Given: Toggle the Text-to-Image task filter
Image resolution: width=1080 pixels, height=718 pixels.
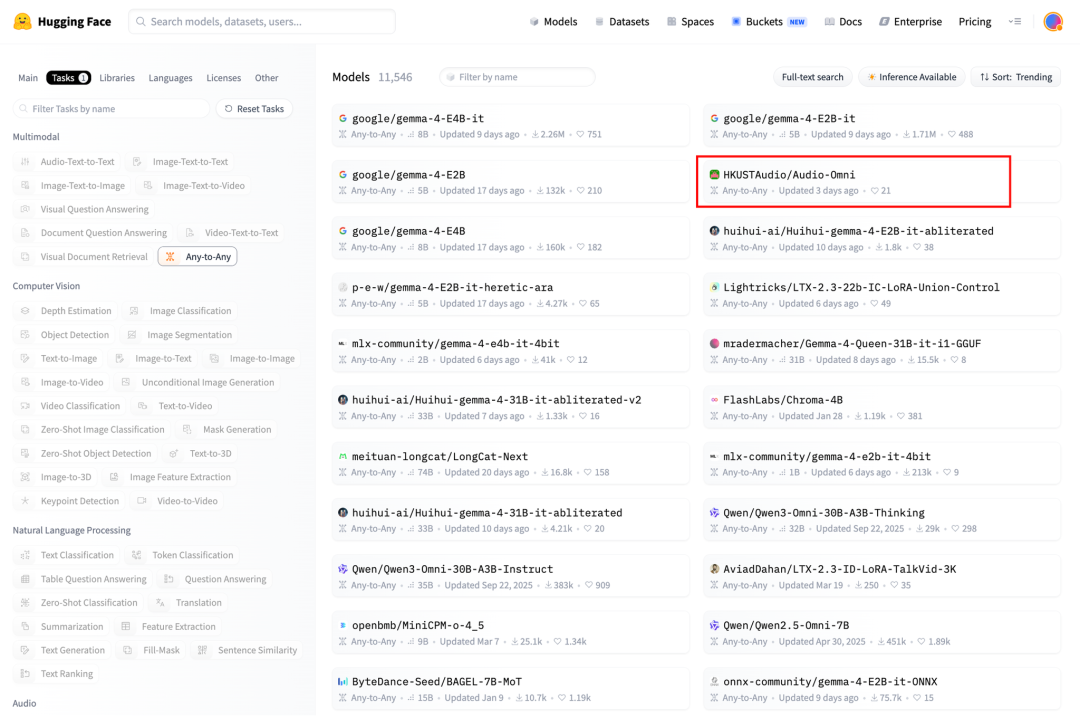Looking at the screenshot, I should 59,358.
